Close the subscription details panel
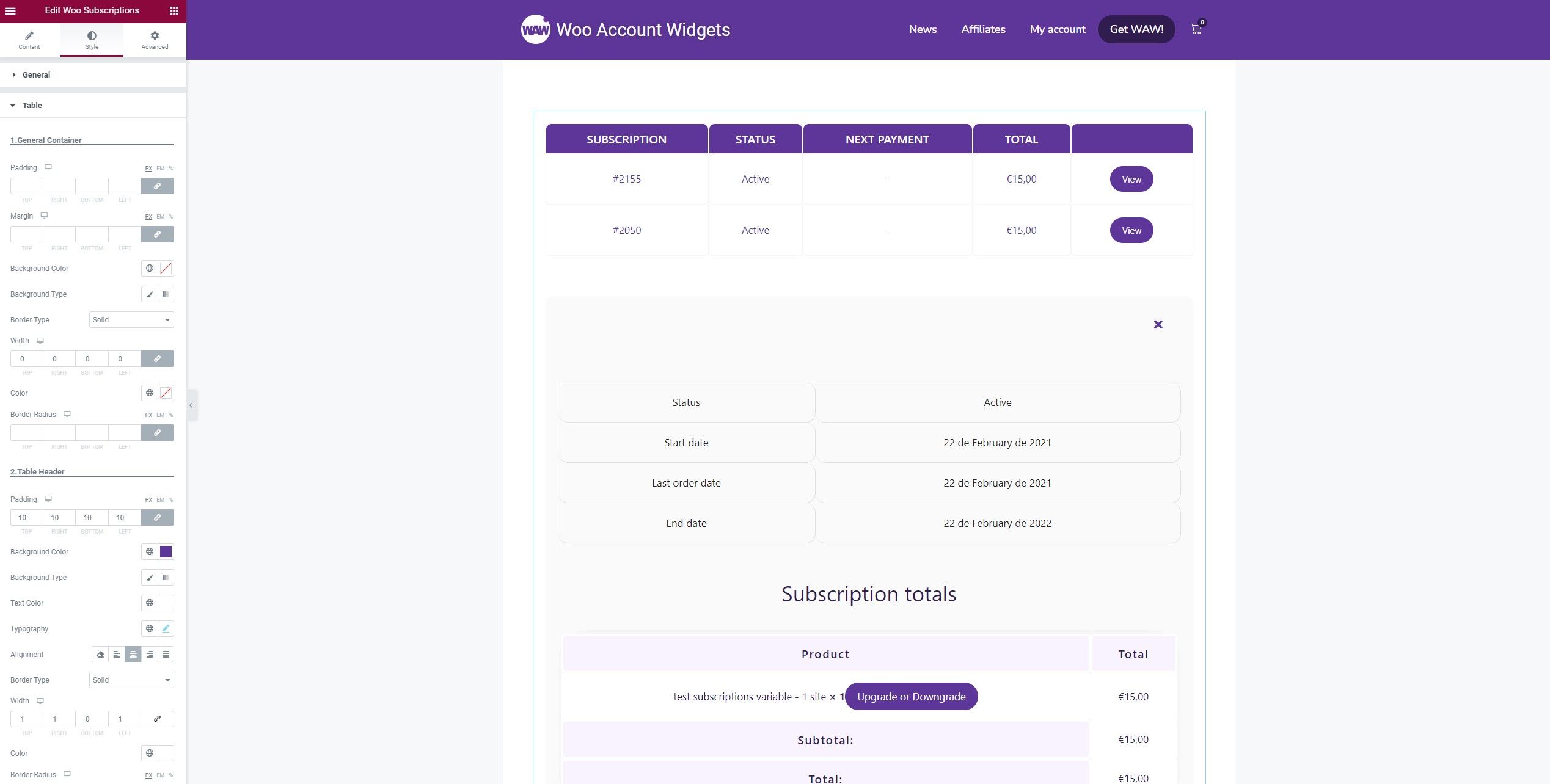The height and width of the screenshot is (784, 1550). [x=1158, y=324]
